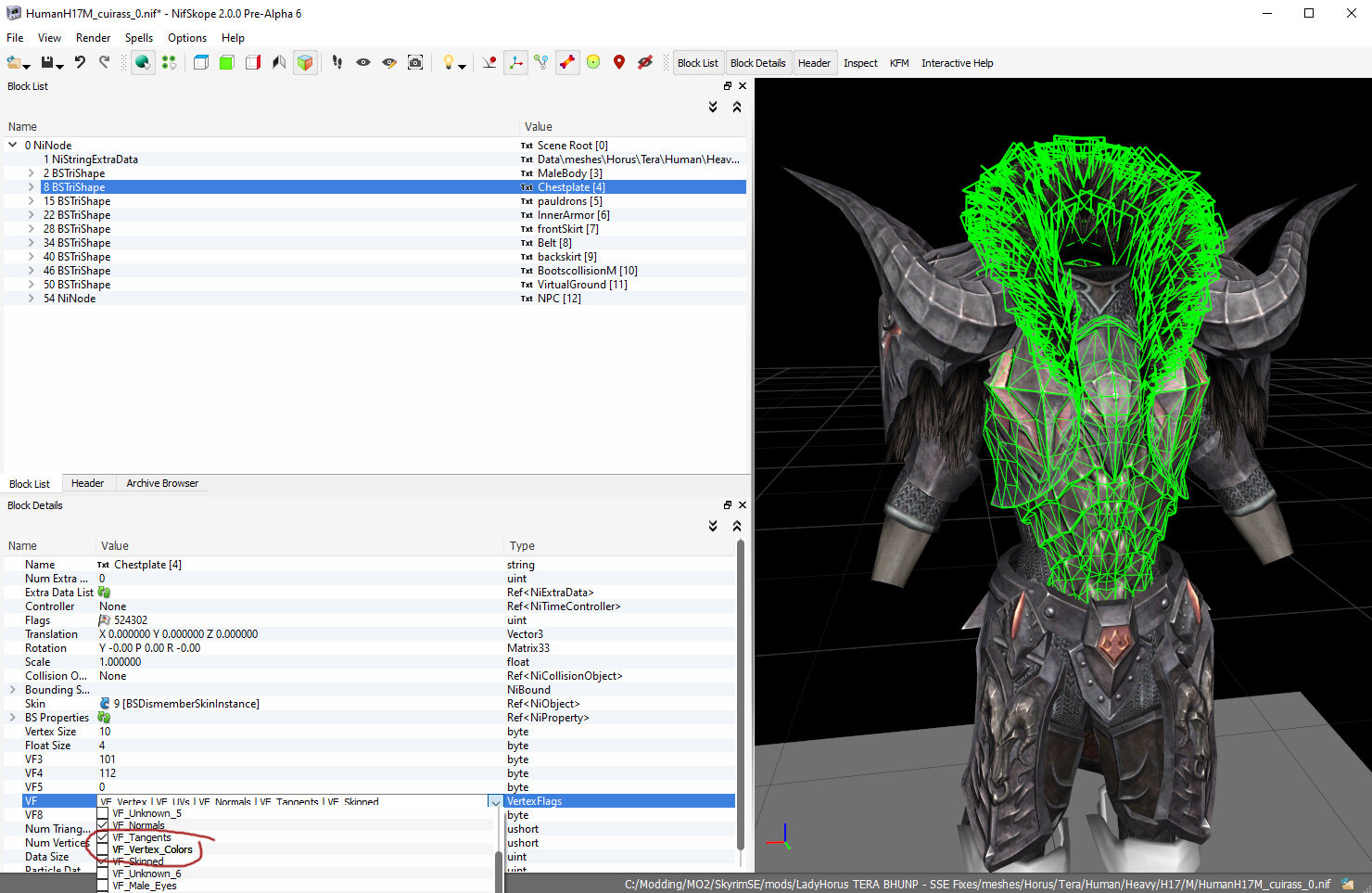Click the screenshot camera icon
1372x893 pixels.
click(x=415, y=62)
